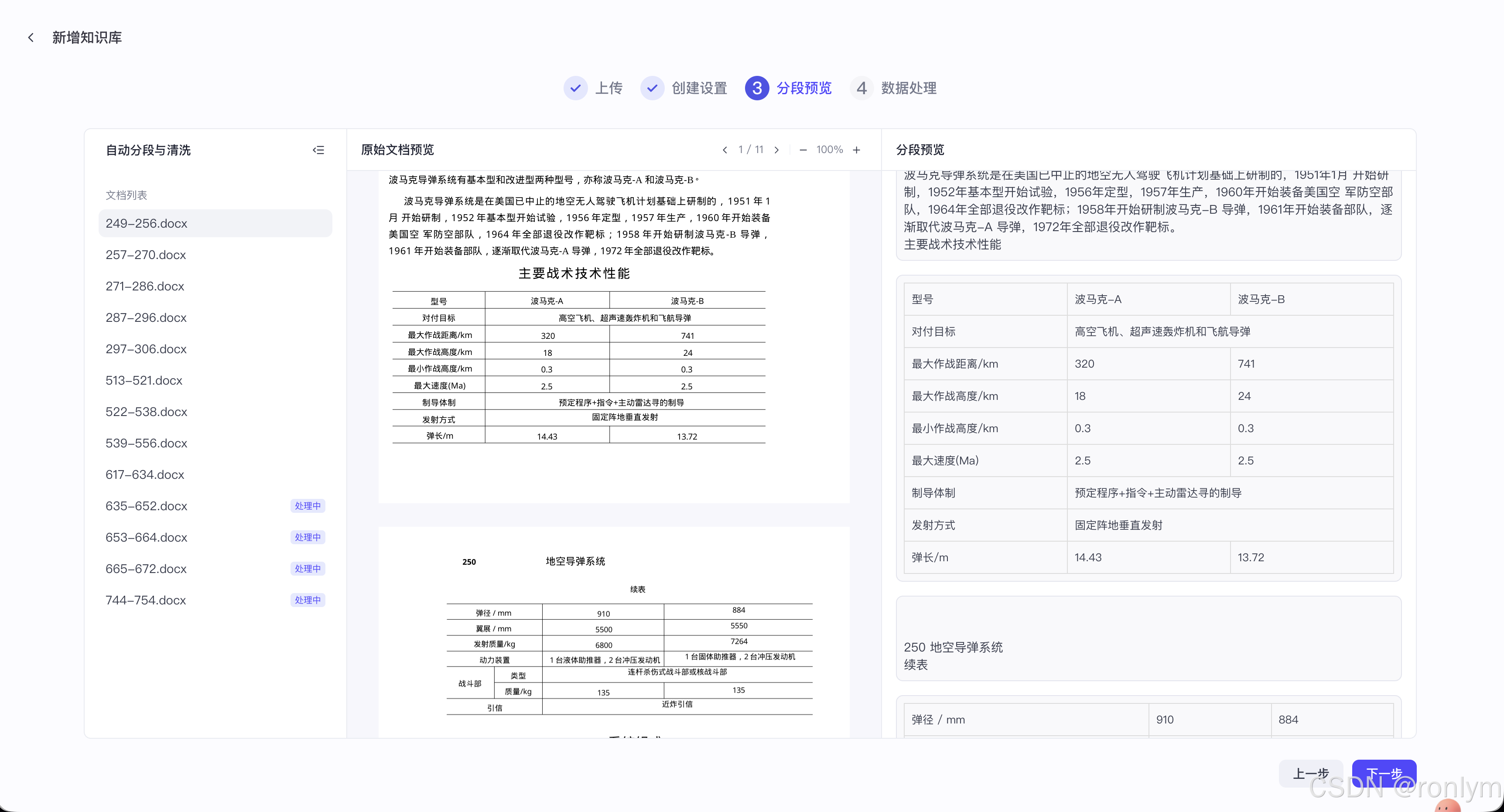
Task: Click the 新增知识库 page title
Action: coord(87,38)
